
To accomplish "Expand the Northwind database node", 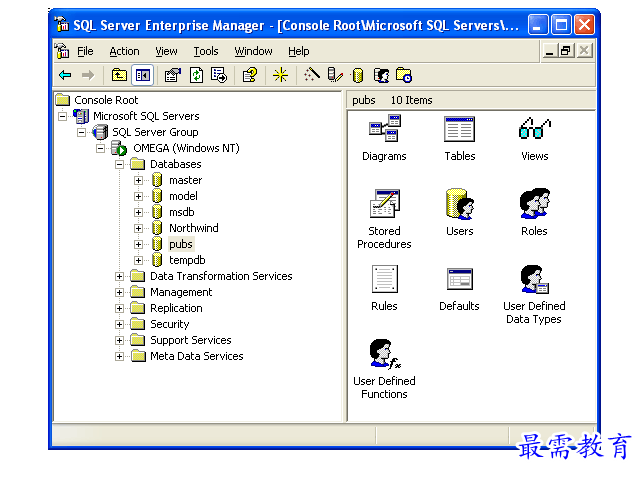I will 138,228.
